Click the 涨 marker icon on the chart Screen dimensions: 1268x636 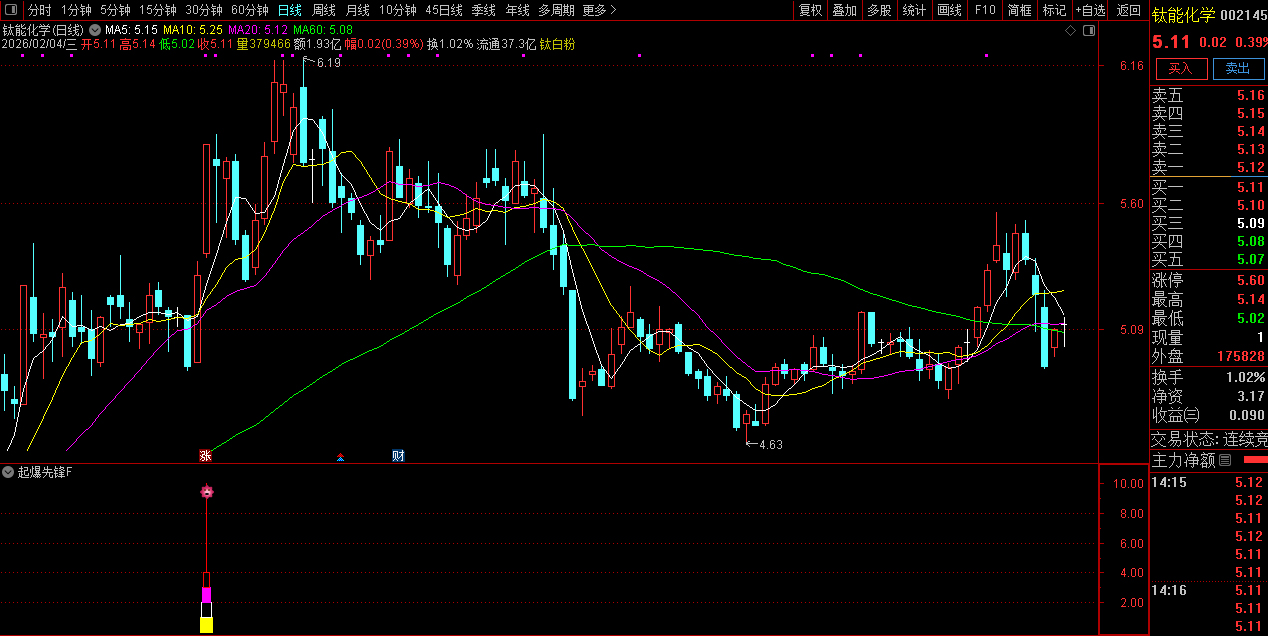pyautogui.click(x=205, y=456)
